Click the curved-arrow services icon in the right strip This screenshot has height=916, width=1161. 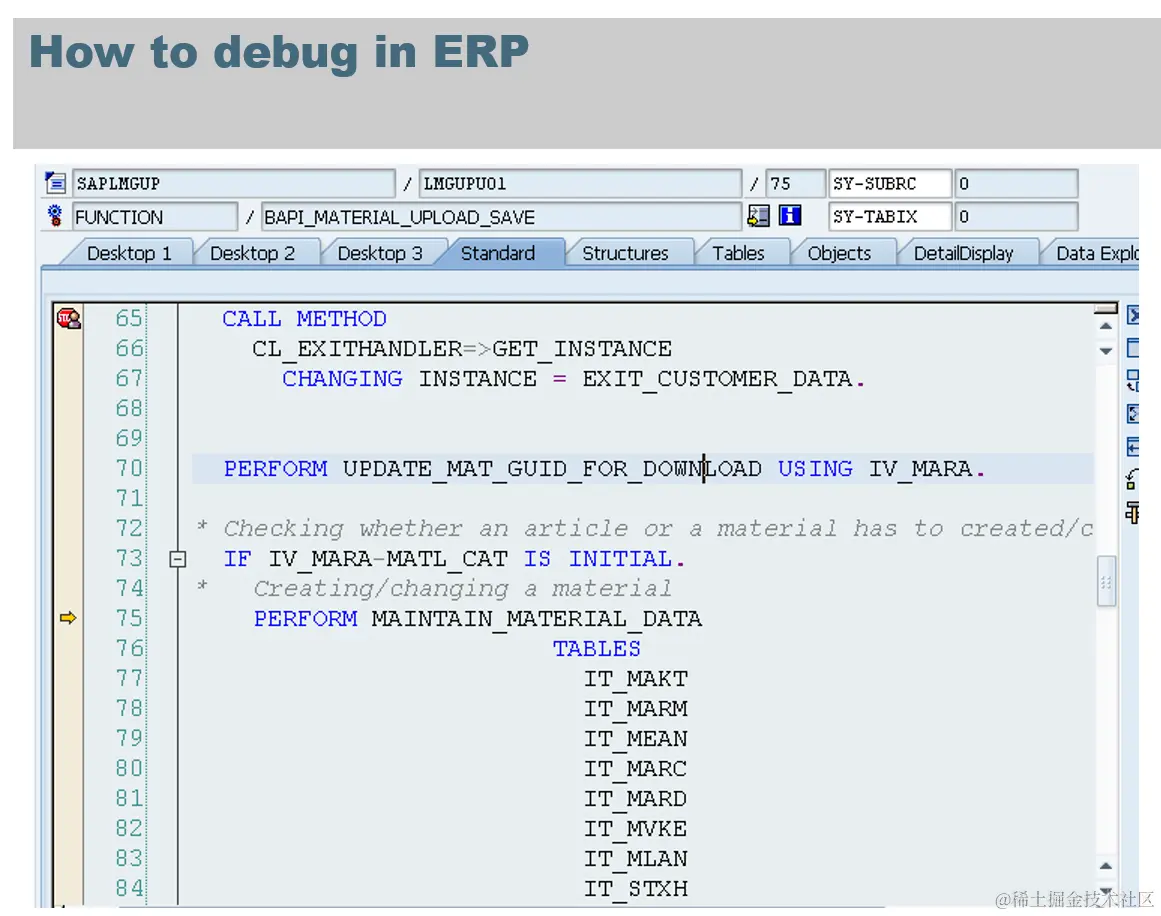tap(1133, 479)
